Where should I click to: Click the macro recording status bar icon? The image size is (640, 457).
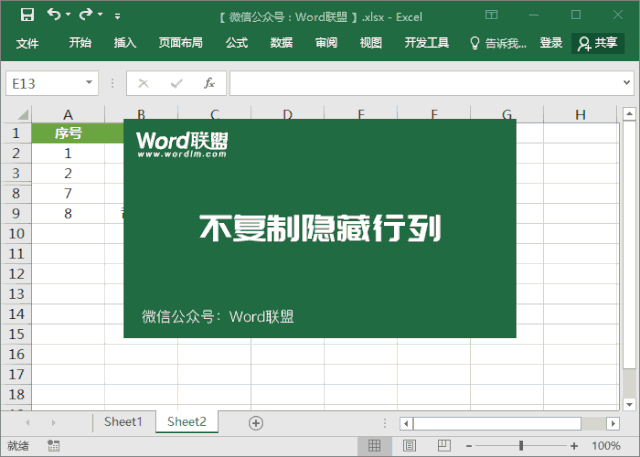53,446
